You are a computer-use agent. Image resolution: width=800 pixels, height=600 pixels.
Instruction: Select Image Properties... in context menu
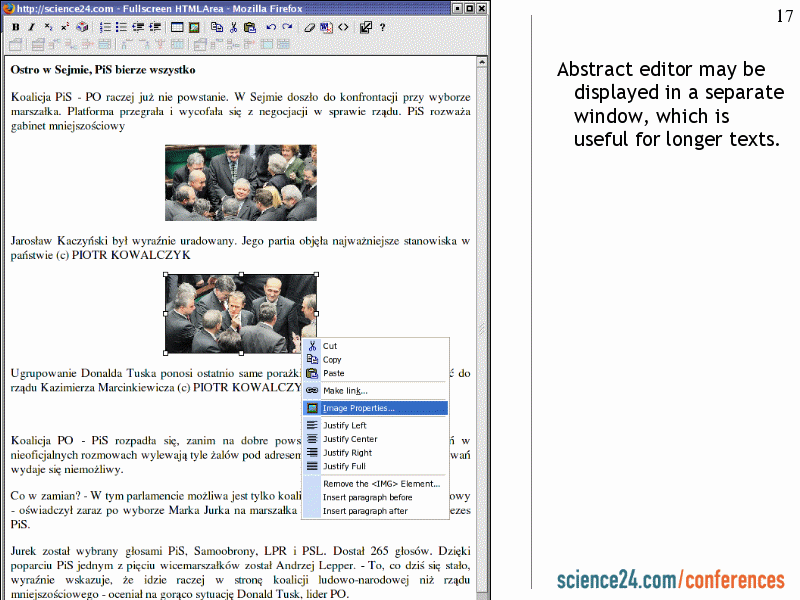pos(358,408)
